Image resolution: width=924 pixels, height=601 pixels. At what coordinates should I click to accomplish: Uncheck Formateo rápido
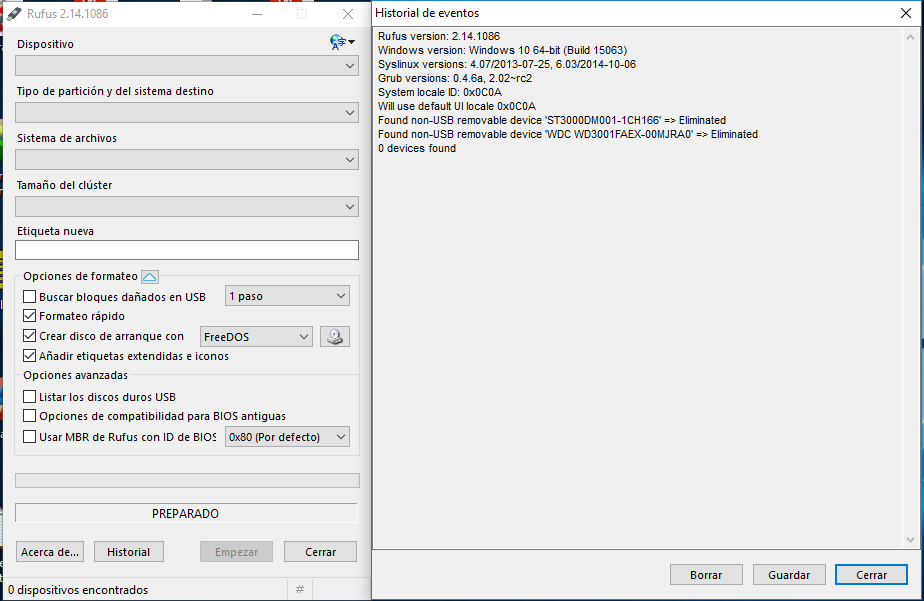(x=29, y=316)
